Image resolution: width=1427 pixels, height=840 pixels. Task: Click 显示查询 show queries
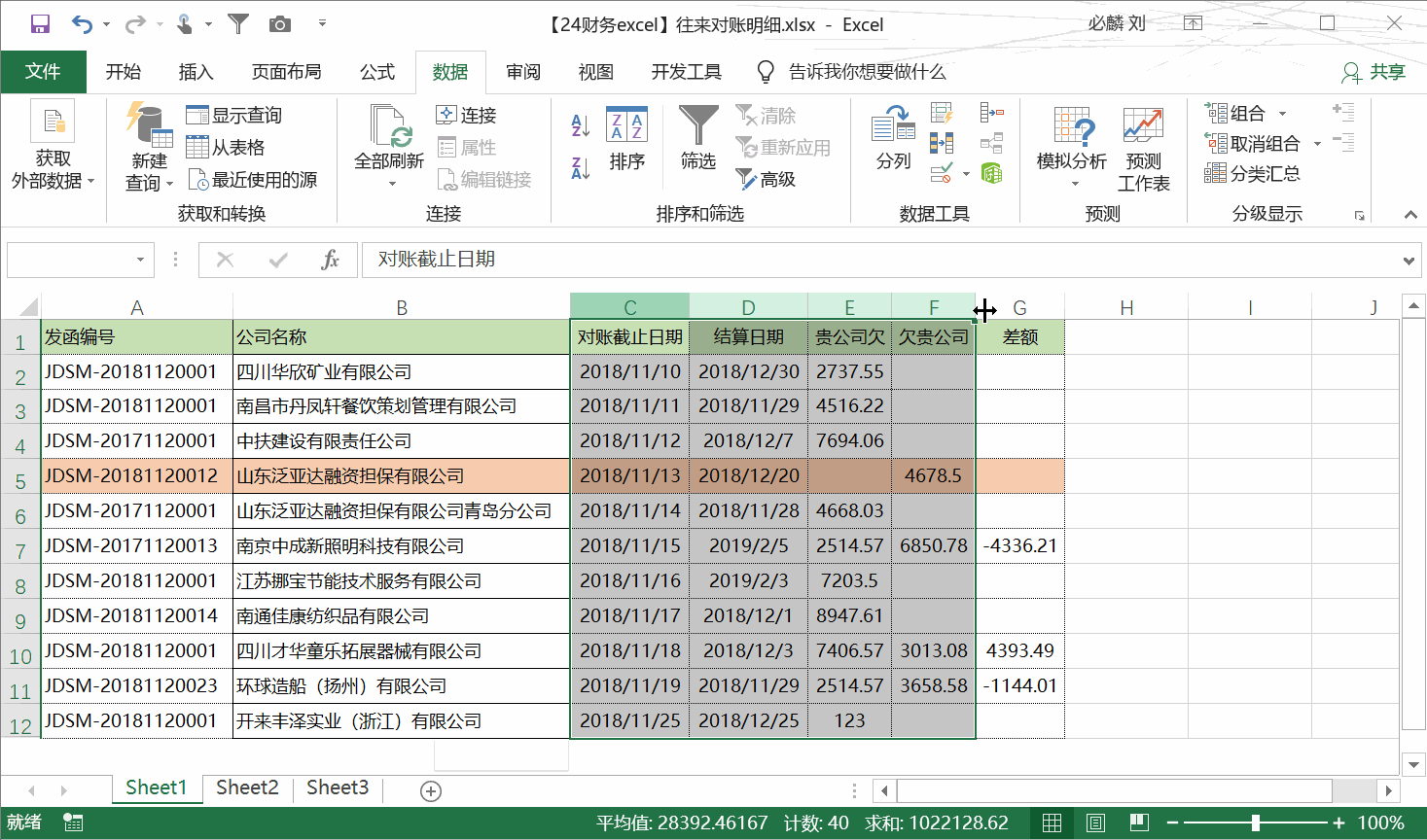pos(233,116)
